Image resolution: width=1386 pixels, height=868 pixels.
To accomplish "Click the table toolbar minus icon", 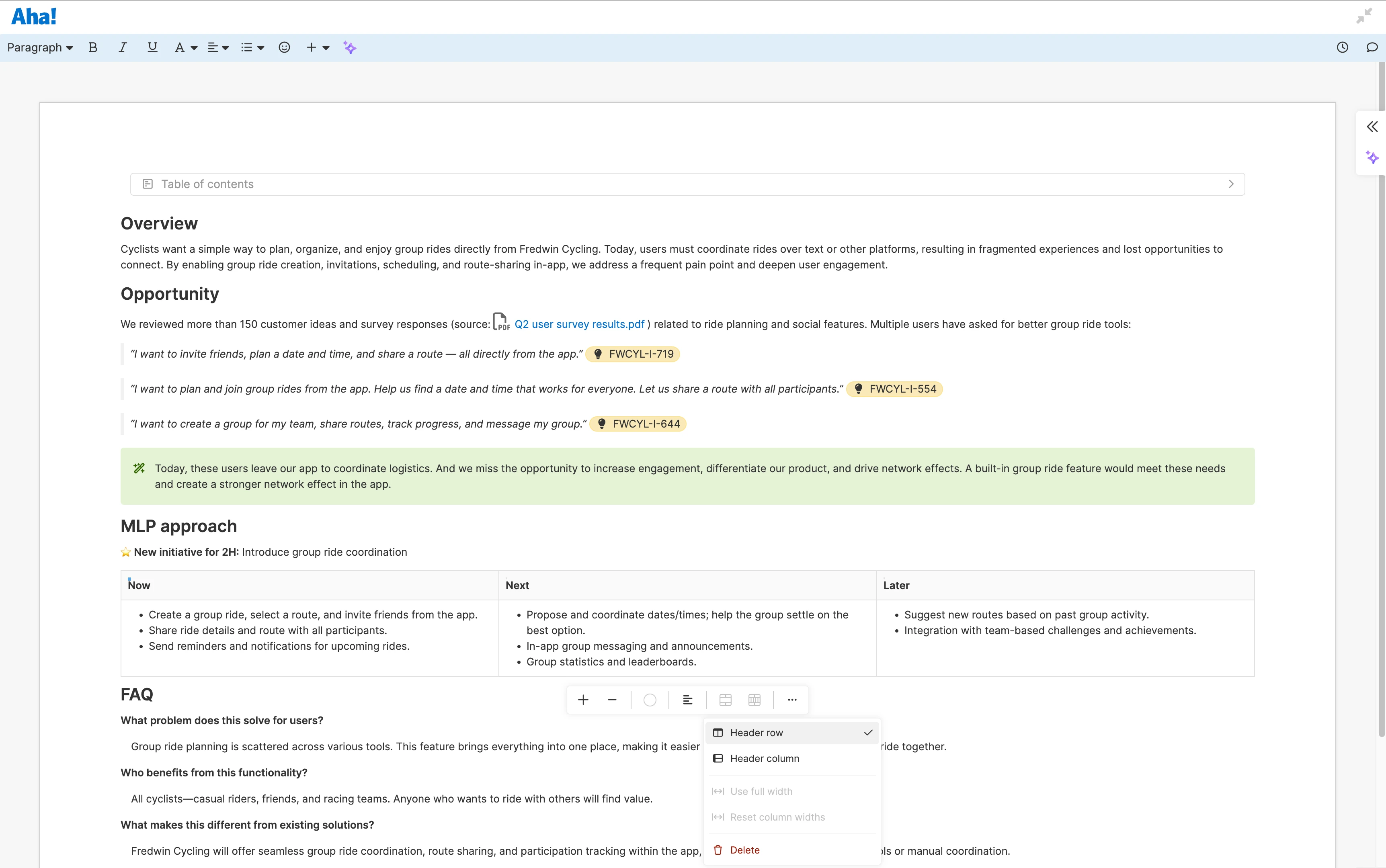I will [x=612, y=700].
